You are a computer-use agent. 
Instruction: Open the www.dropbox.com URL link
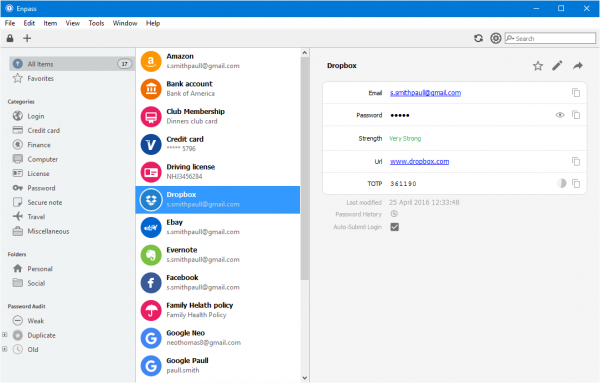pyautogui.click(x=419, y=161)
